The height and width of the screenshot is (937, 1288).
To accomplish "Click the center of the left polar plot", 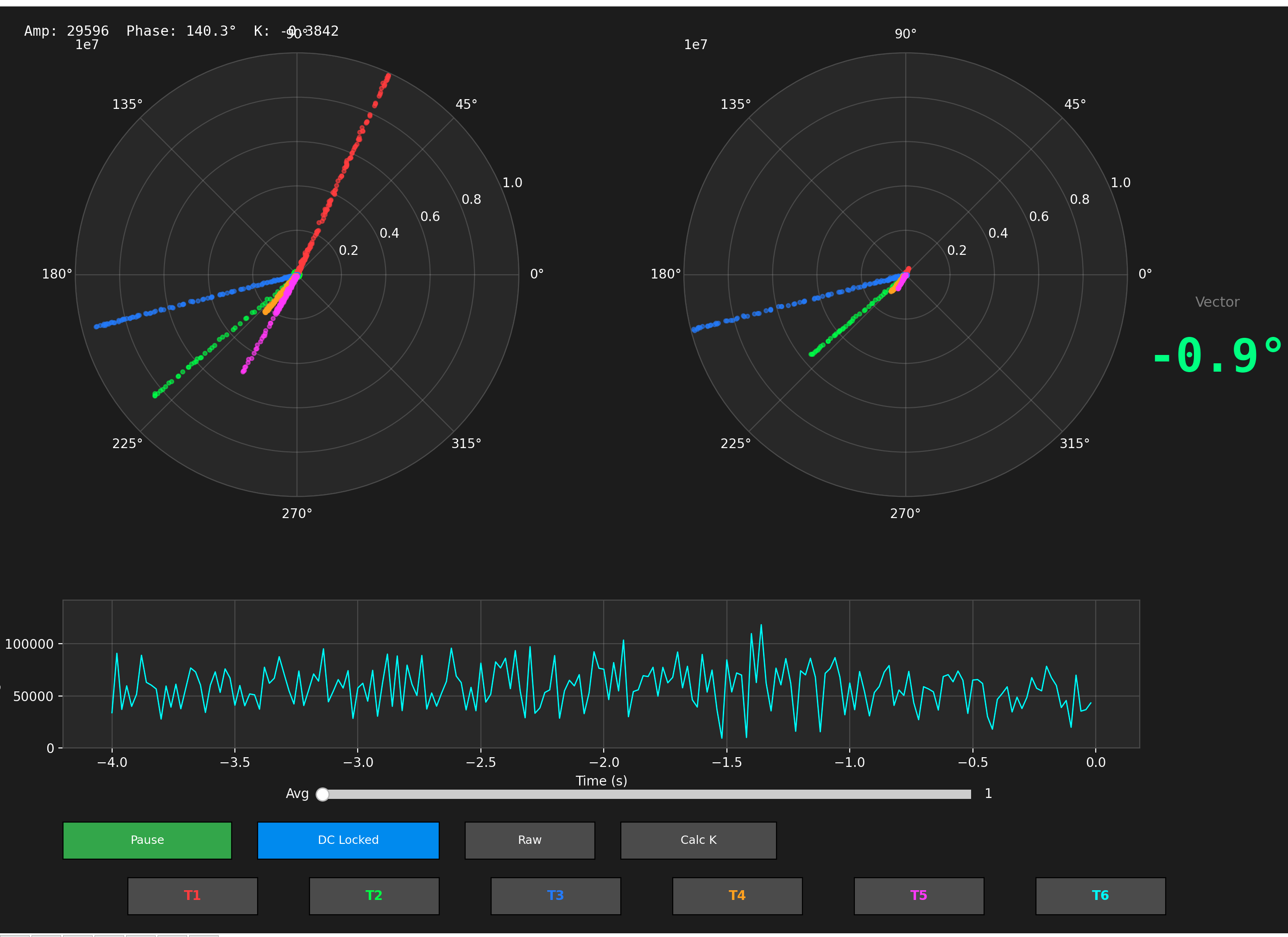I will tap(297, 275).
